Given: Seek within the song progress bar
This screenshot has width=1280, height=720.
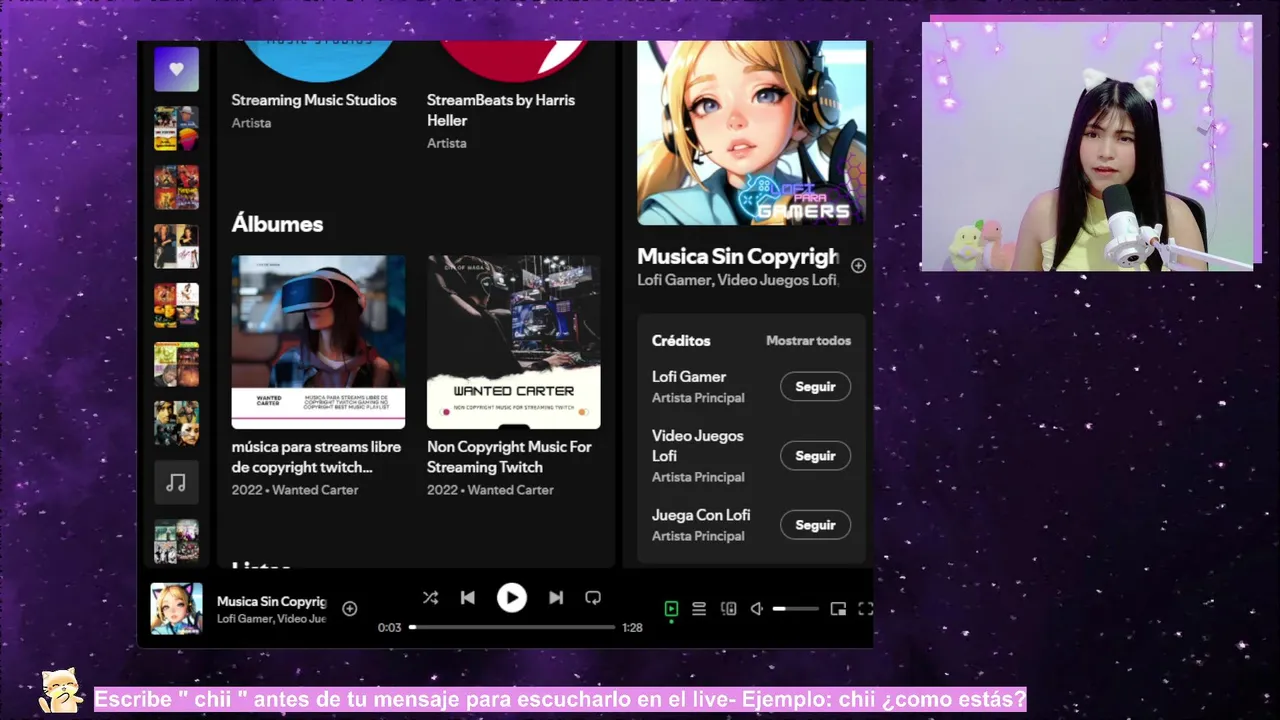Looking at the screenshot, I should coord(513,627).
